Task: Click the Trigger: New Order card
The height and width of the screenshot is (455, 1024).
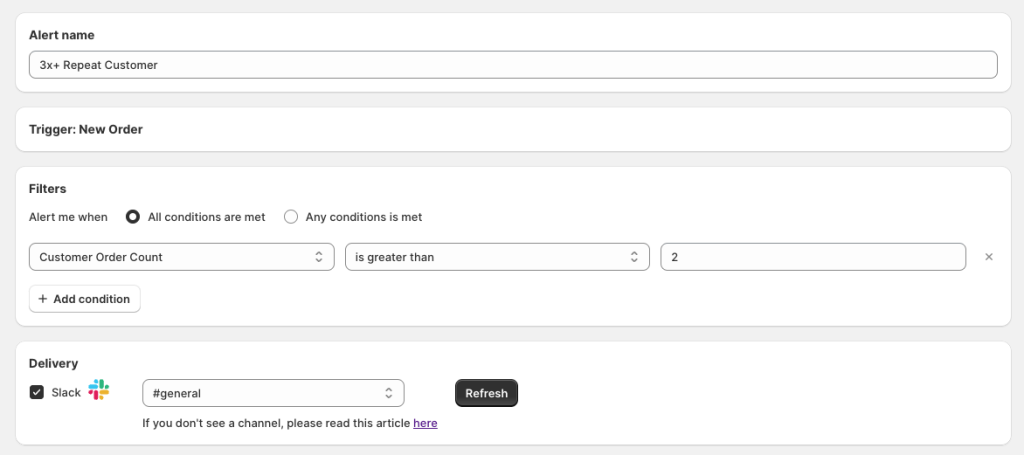Action: (513, 129)
